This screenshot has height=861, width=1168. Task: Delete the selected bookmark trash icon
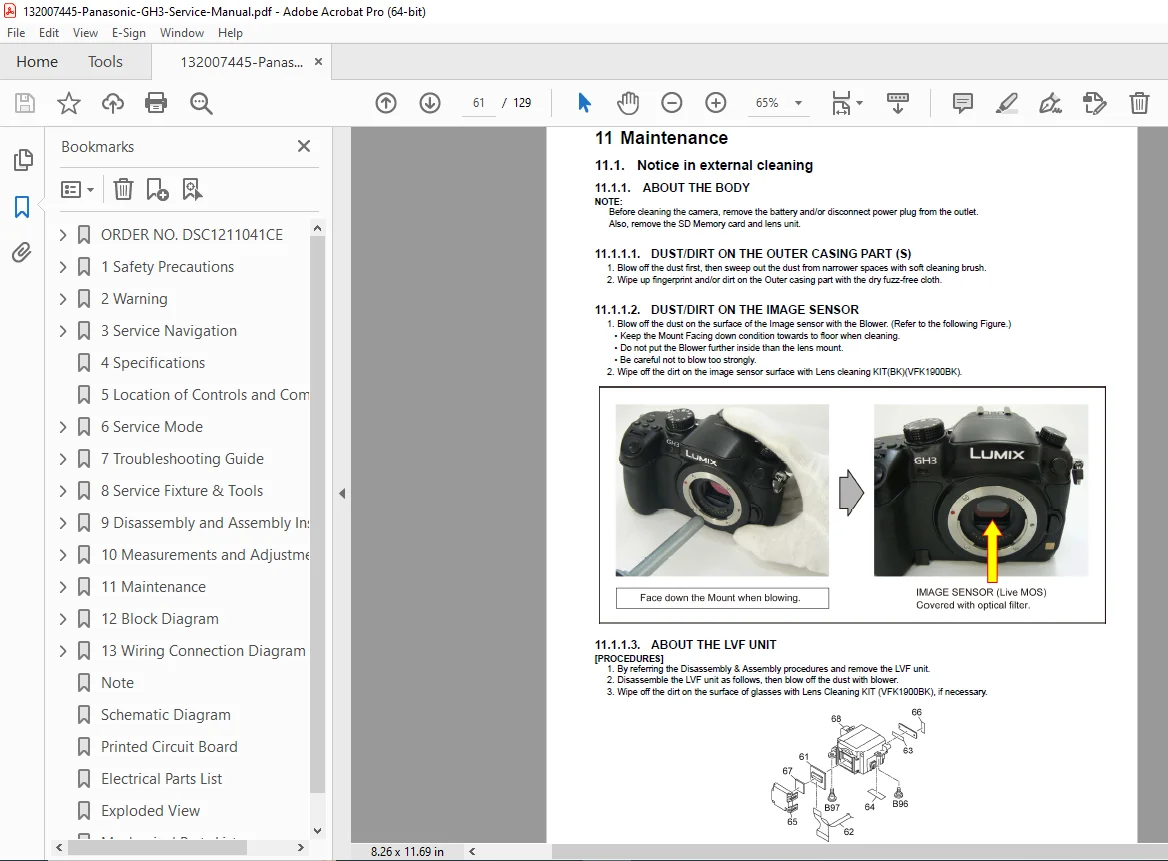[123, 189]
